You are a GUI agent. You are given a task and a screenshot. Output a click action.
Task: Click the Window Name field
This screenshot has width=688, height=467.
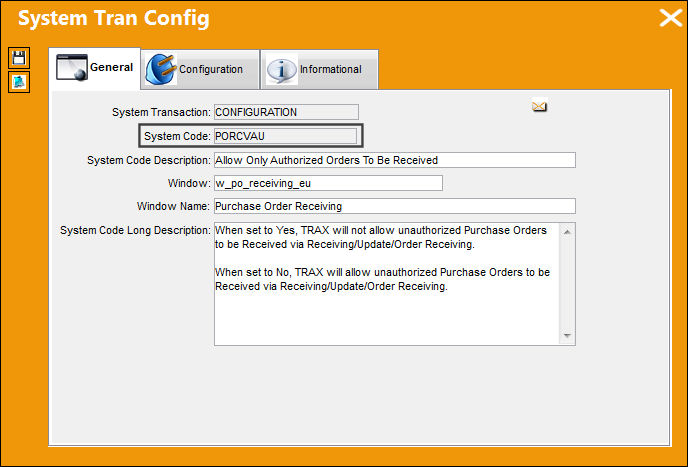point(395,206)
